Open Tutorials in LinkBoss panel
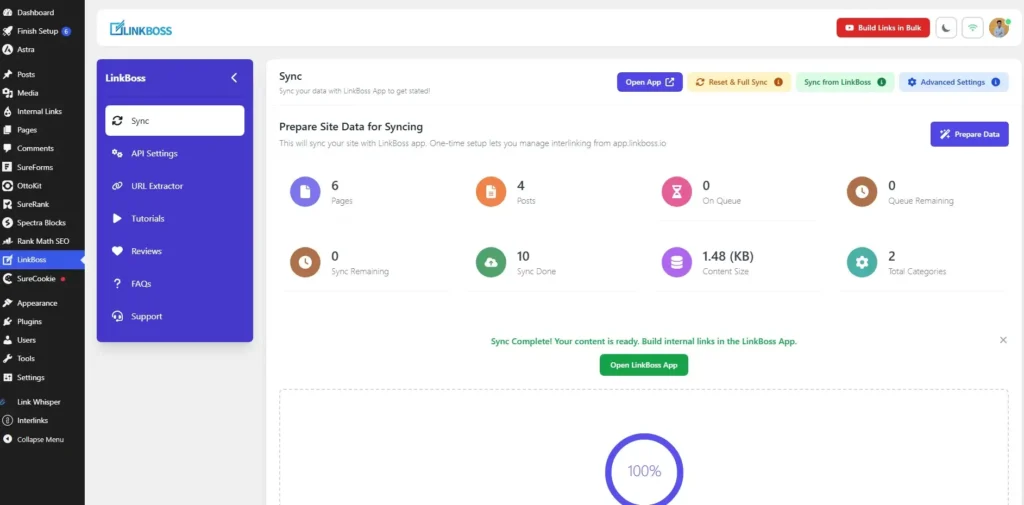1024x505 pixels. point(174,218)
